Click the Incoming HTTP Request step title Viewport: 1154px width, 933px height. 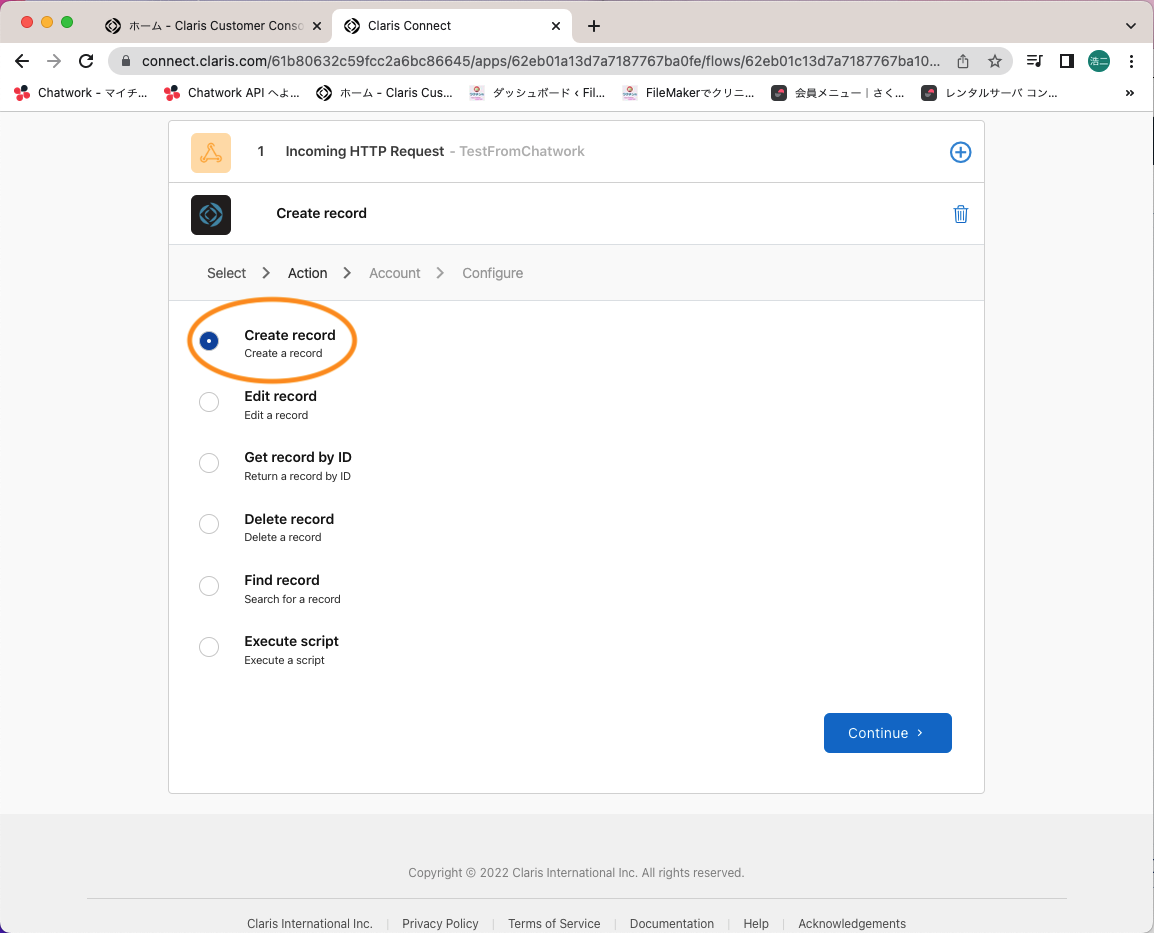pos(365,152)
